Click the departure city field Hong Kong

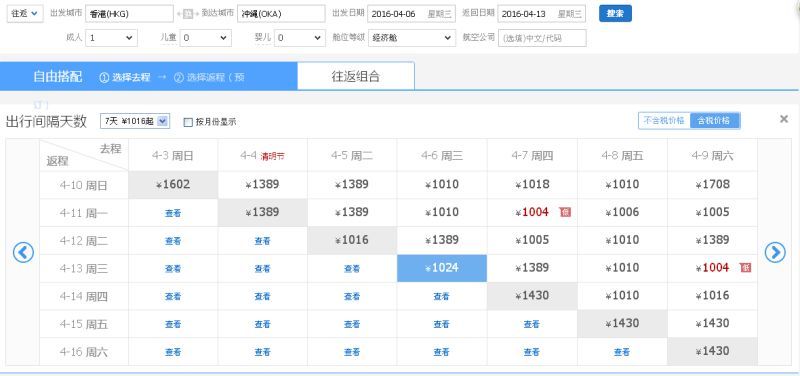[129, 14]
